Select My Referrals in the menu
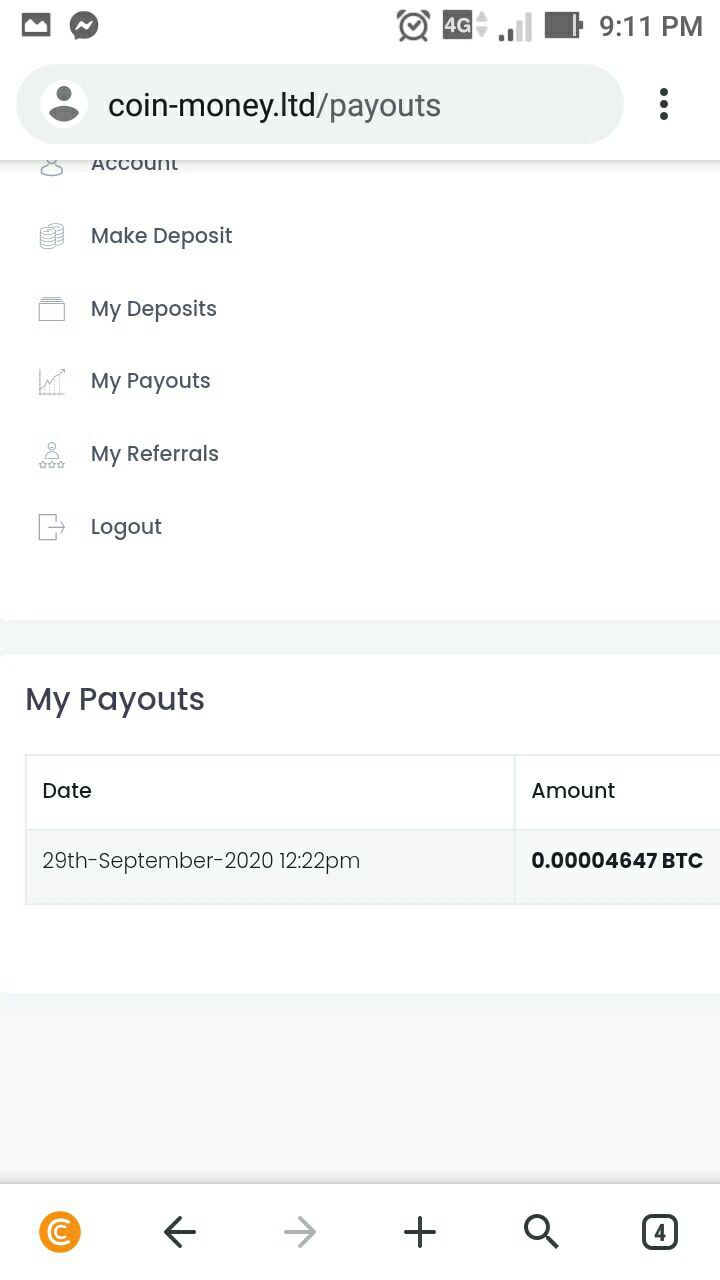The width and height of the screenshot is (720, 1280). 155,454
